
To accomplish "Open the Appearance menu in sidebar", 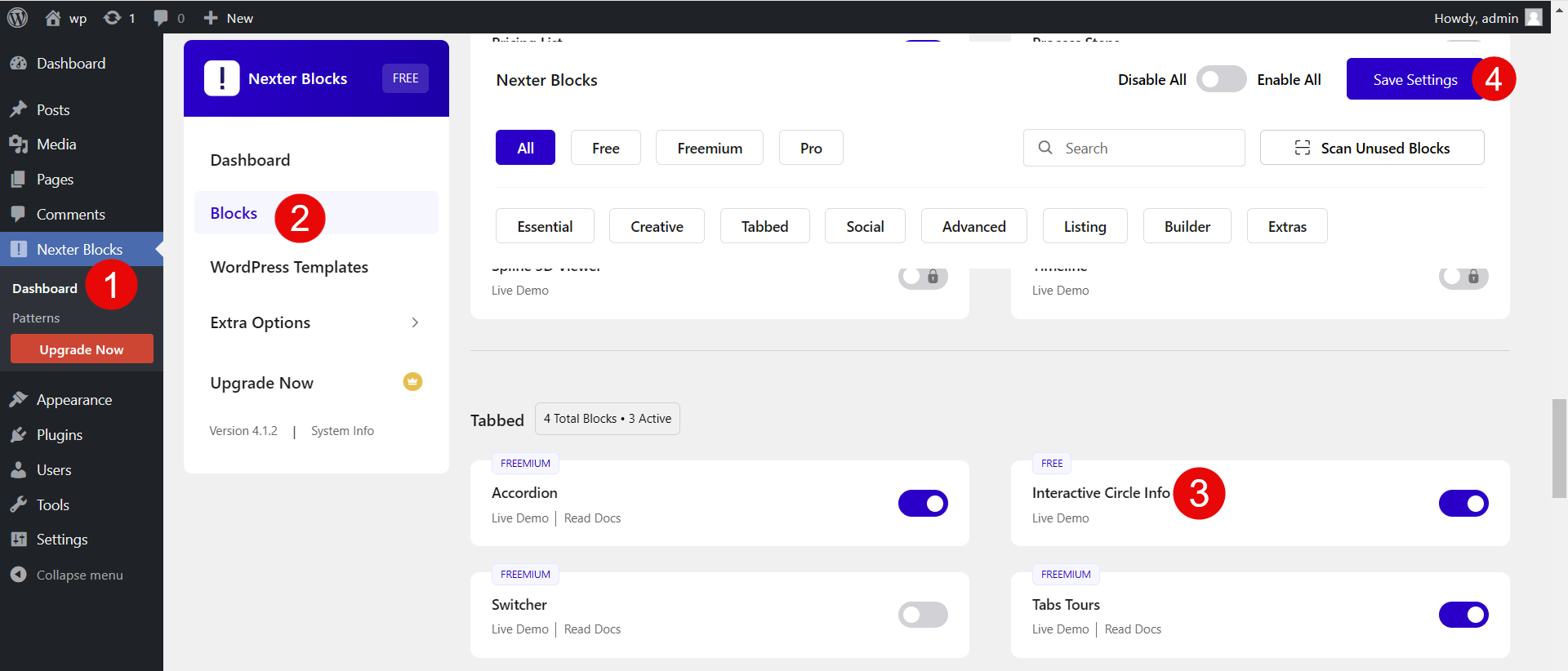I will pos(73,400).
